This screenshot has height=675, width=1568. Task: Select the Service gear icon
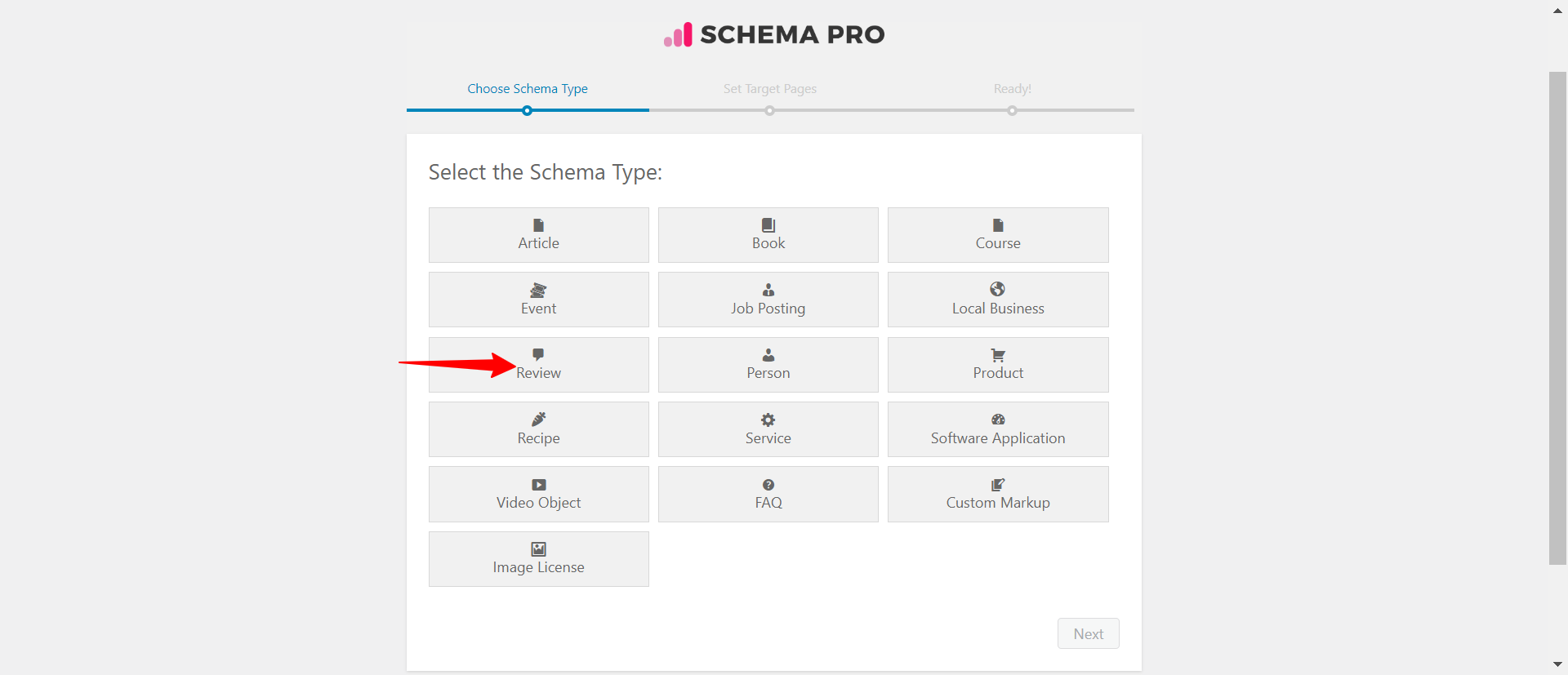point(768,420)
